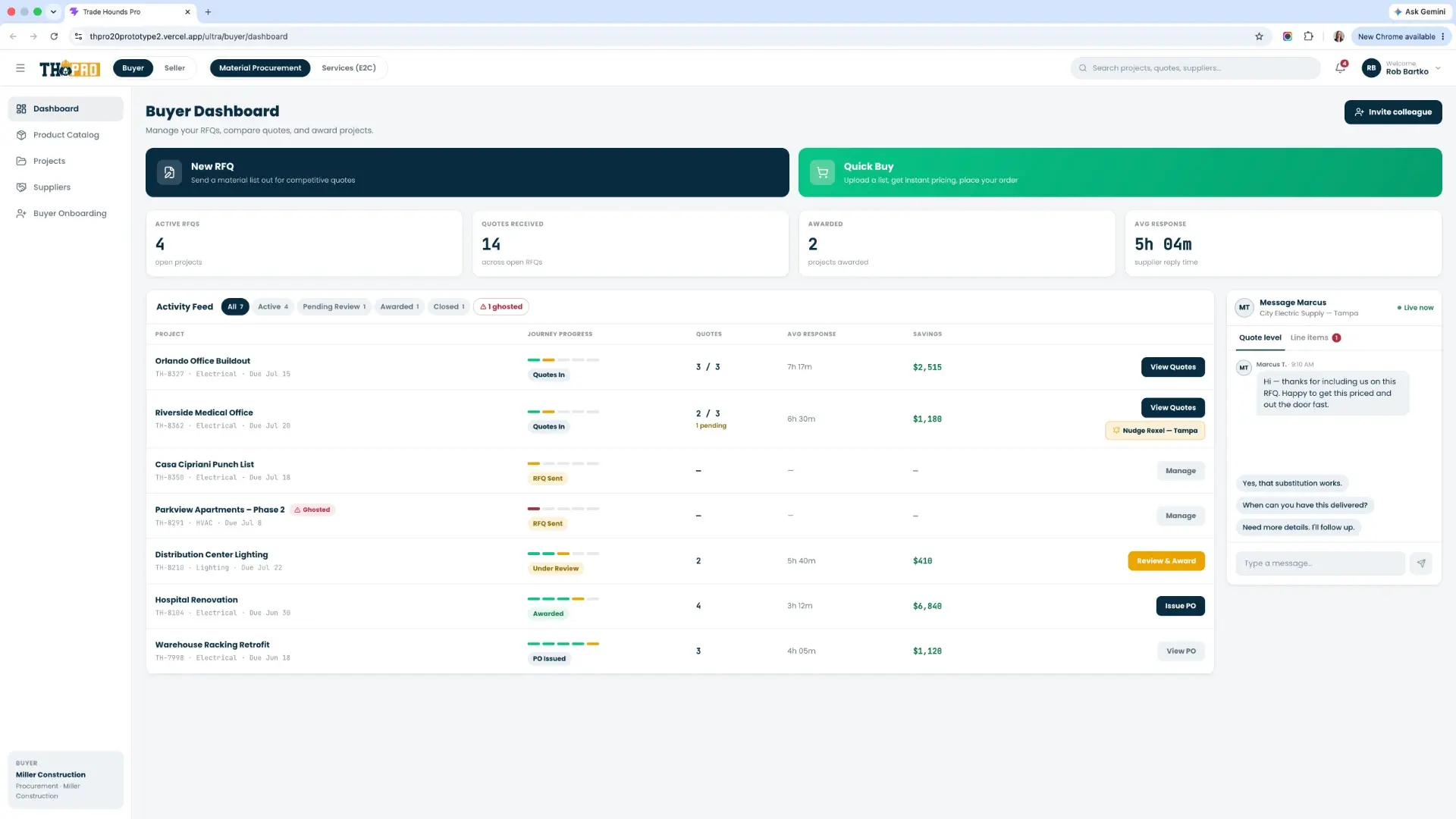The image size is (1456, 819).
Task: View Quotes for Riverside Medical Office
Action: 1172,408
